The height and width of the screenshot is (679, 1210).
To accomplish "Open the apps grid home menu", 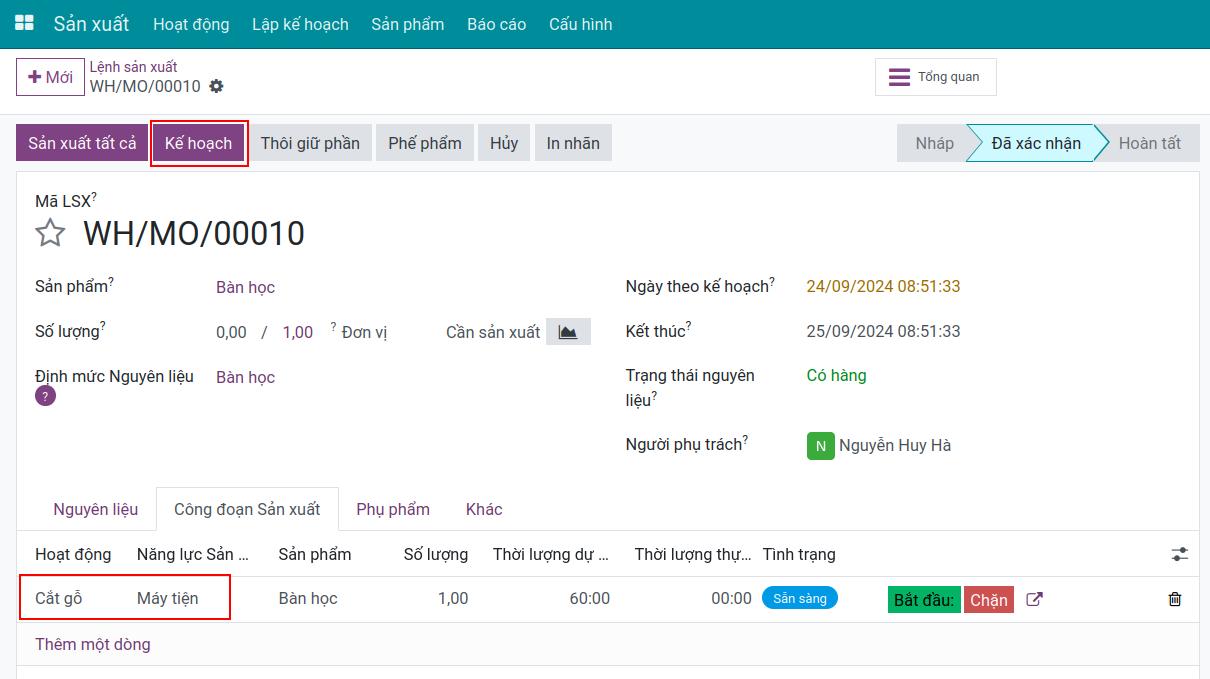I will (x=24, y=23).
